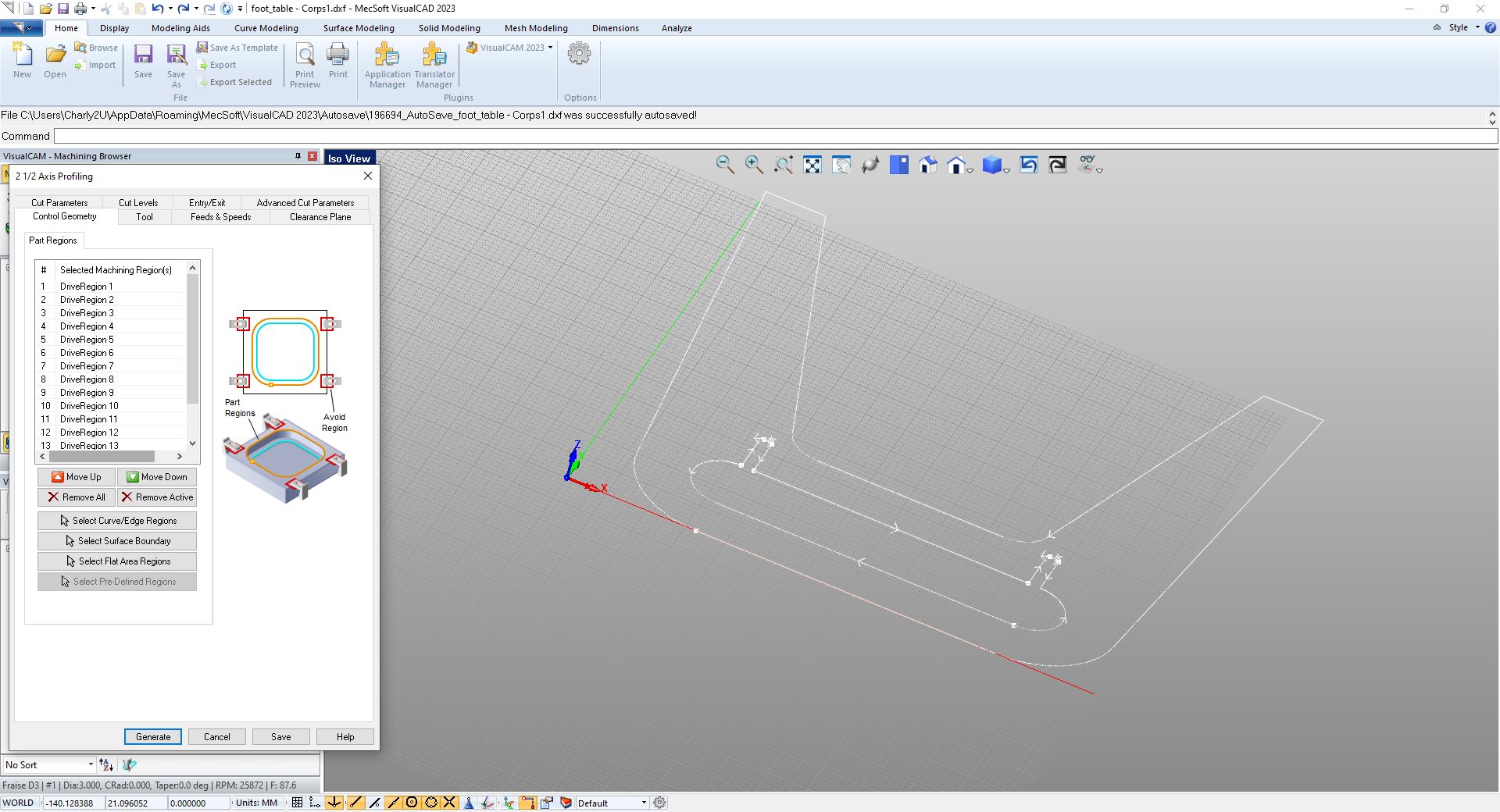Click the layer settings gear in status bar
The width and height of the screenshot is (1500, 812).
click(660, 803)
